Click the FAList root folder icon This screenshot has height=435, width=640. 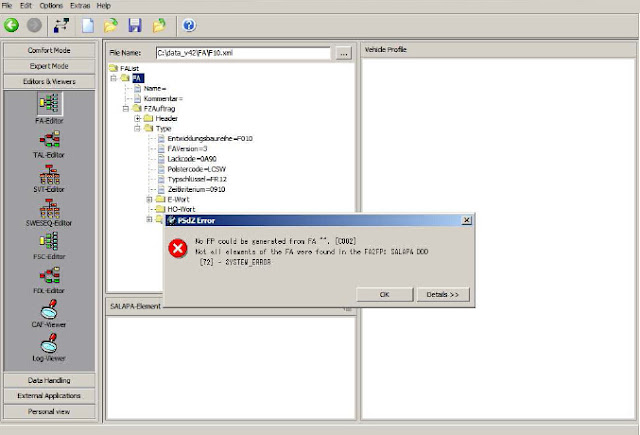point(113,68)
